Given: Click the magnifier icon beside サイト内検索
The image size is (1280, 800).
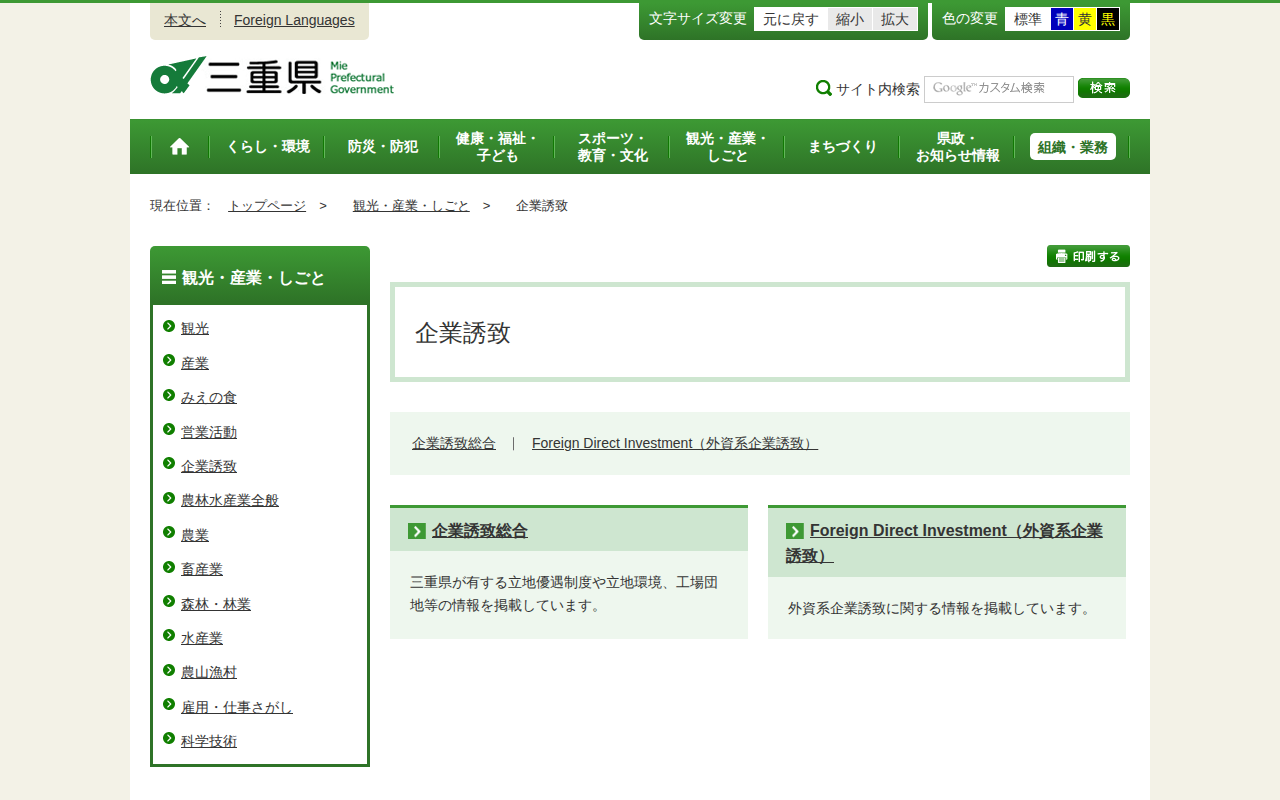Looking at the screenshot, I should [824, 88].
